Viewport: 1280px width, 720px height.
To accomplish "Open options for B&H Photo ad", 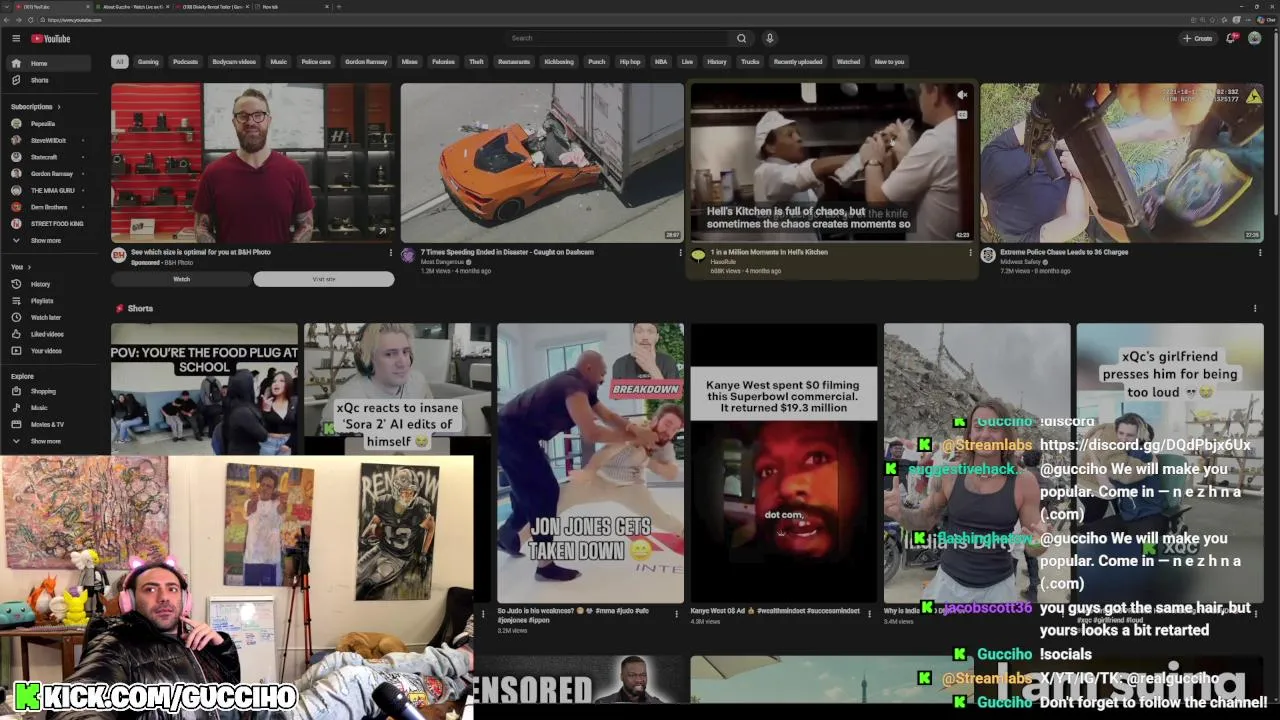I will tap(390, 253).
